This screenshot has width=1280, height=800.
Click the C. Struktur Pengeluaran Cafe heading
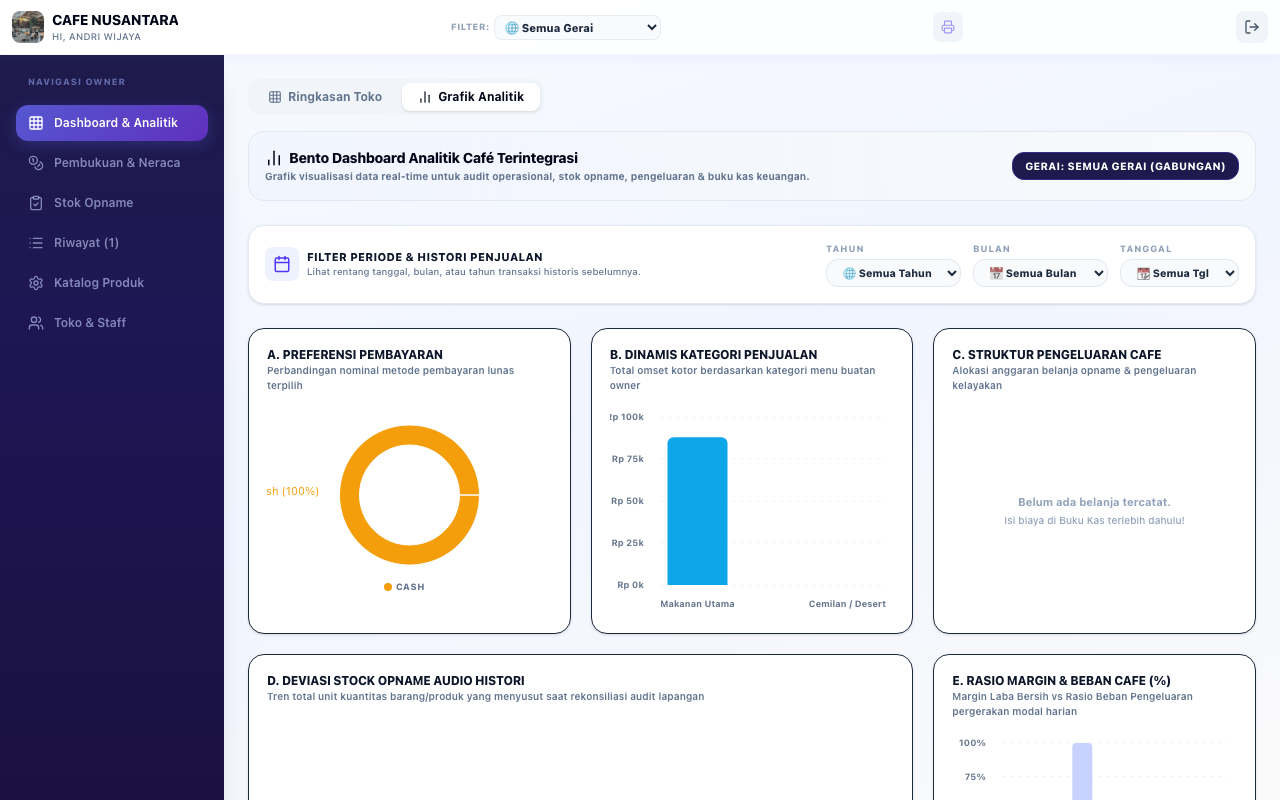1056,355
